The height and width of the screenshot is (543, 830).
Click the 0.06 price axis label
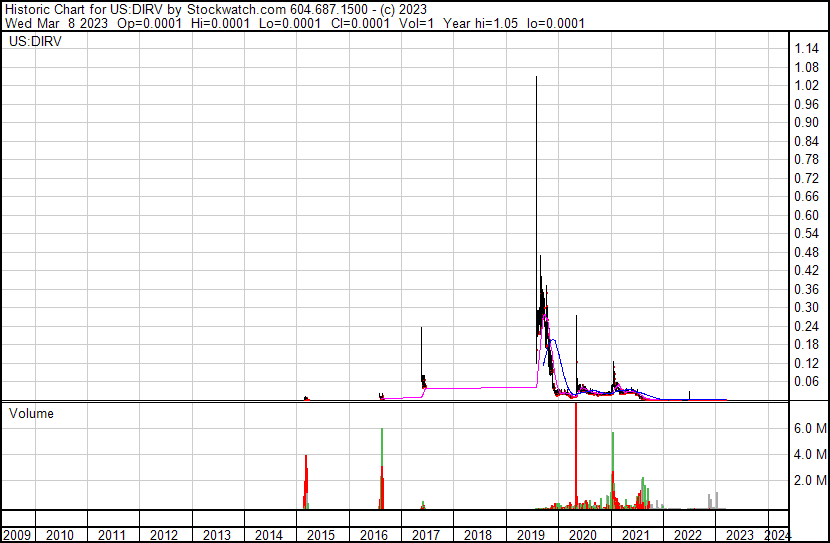[807, 382]
